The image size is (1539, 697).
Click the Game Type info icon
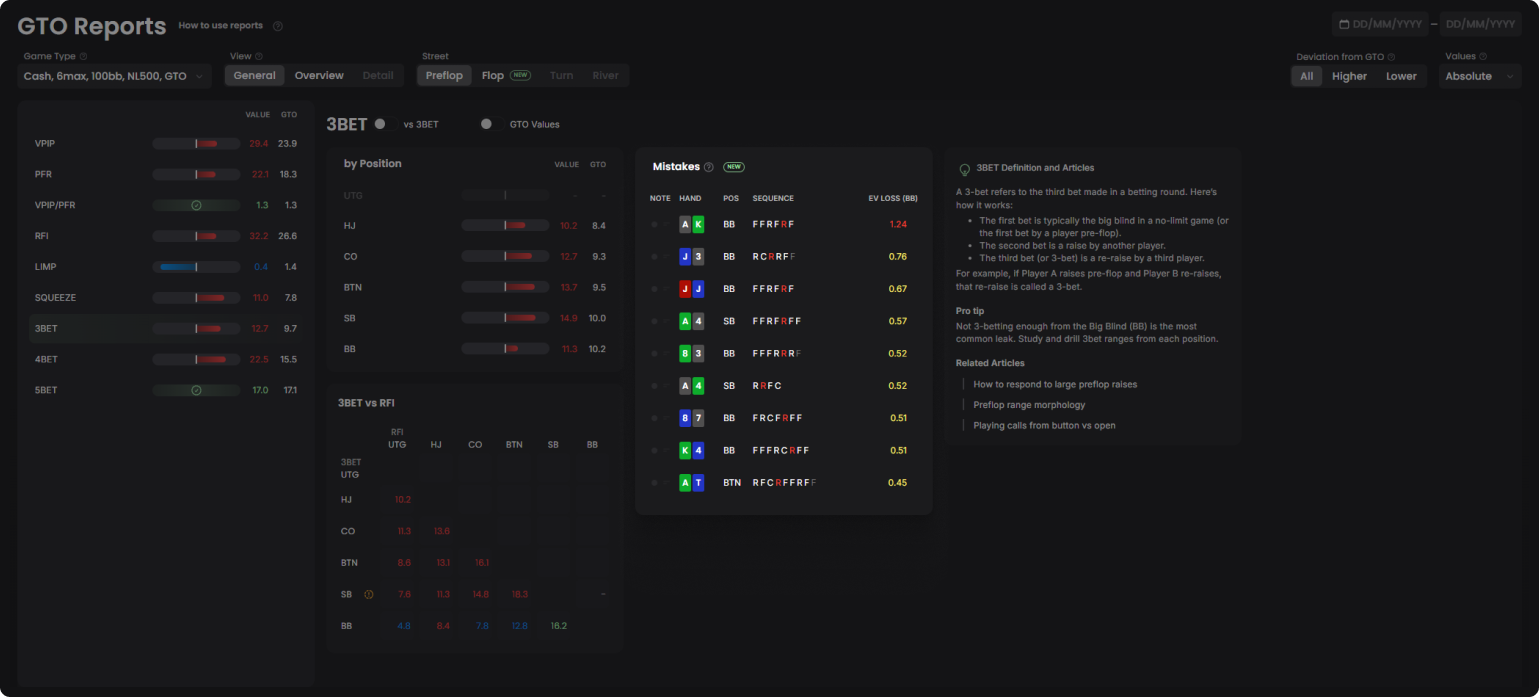[83, 57]
